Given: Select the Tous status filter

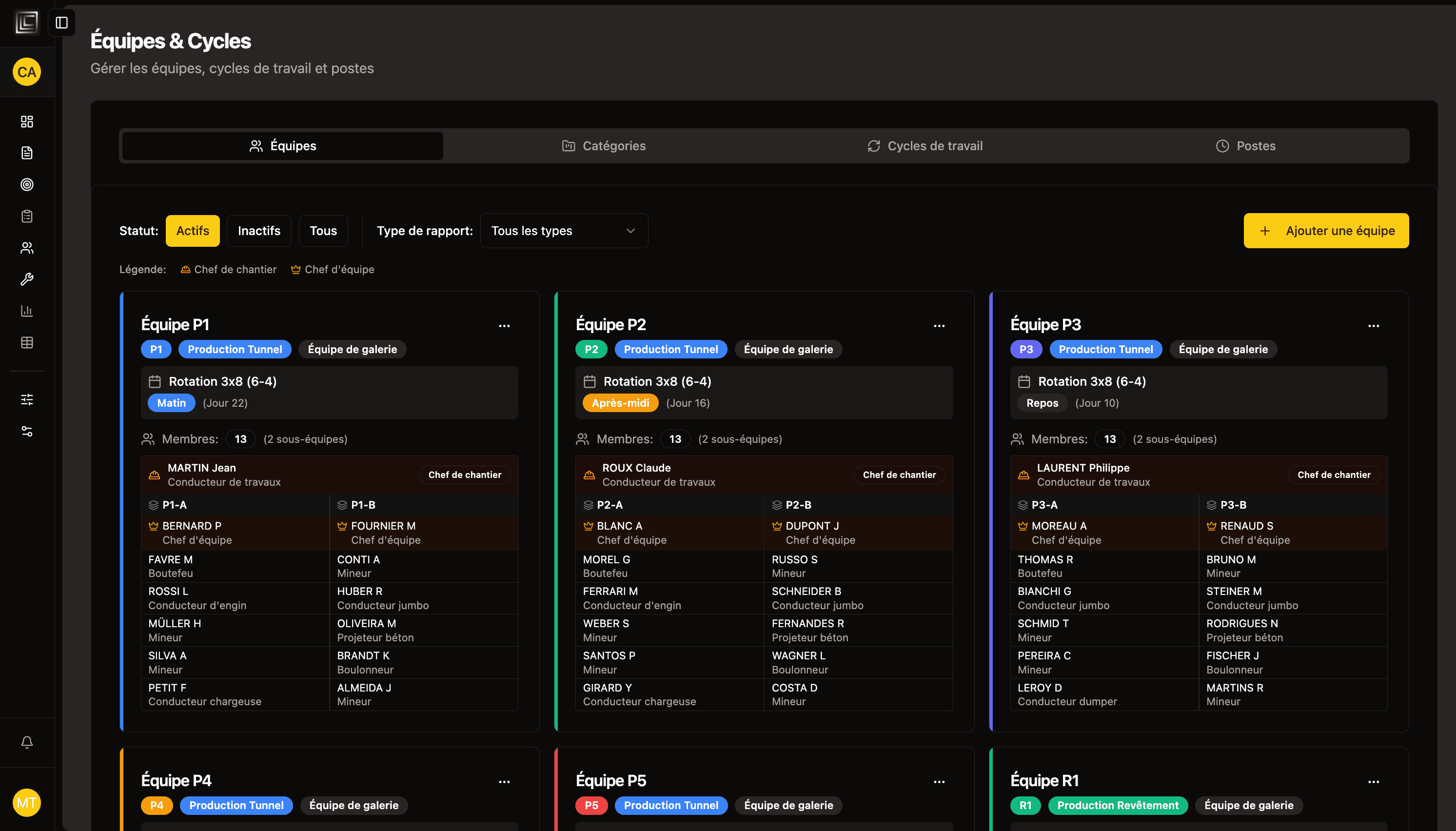Looking at the screenshot, I should point(323,231).
